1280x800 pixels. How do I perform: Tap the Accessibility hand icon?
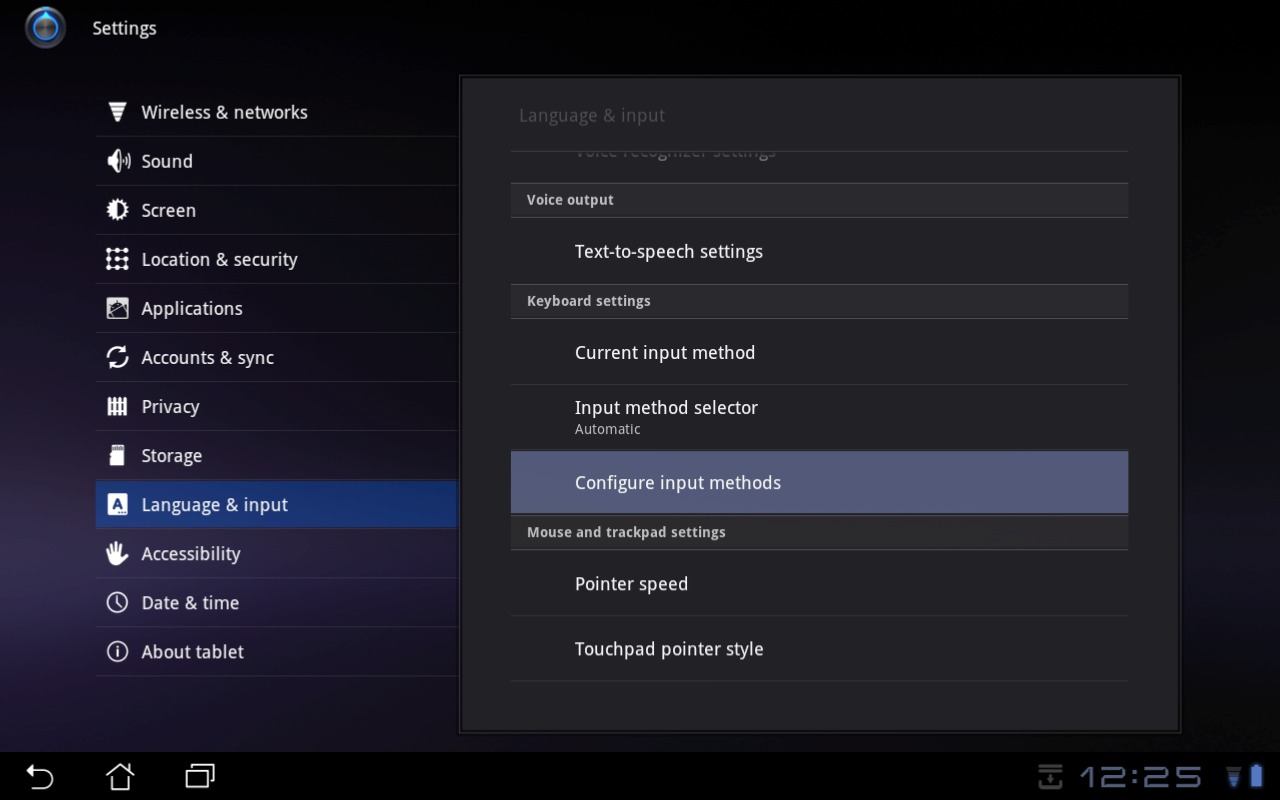point(117,553)
